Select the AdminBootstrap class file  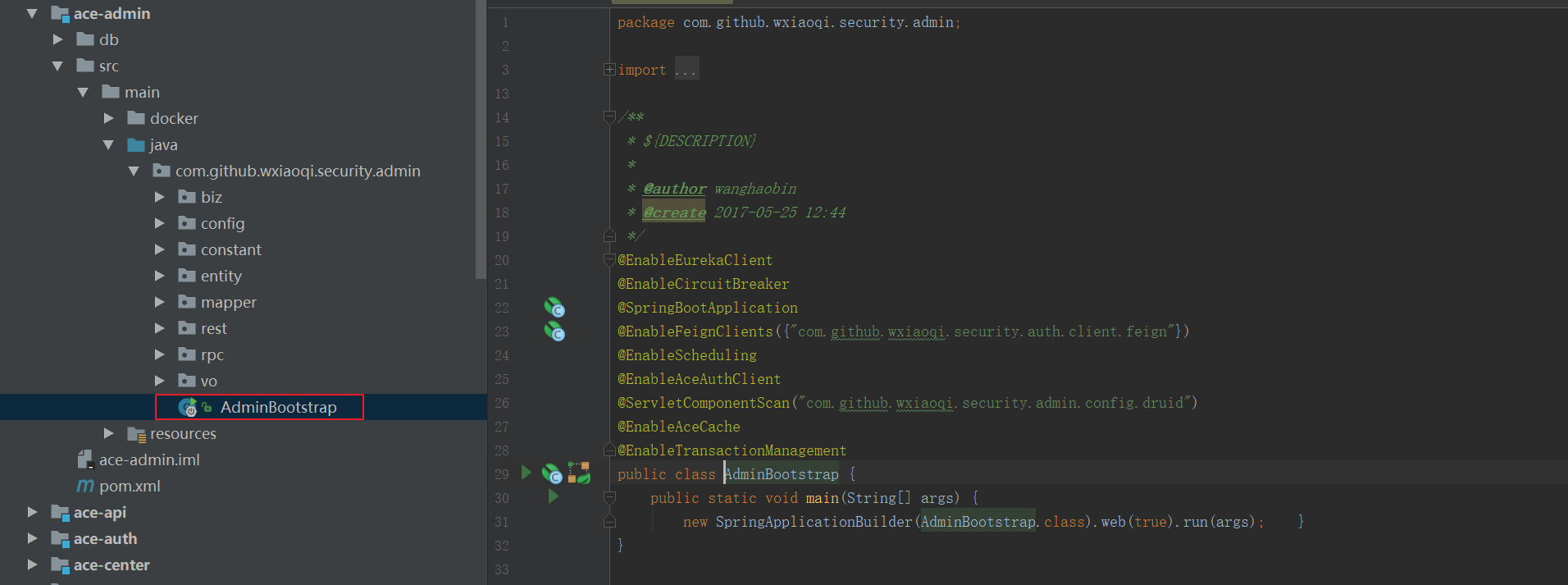pos(278,407)
